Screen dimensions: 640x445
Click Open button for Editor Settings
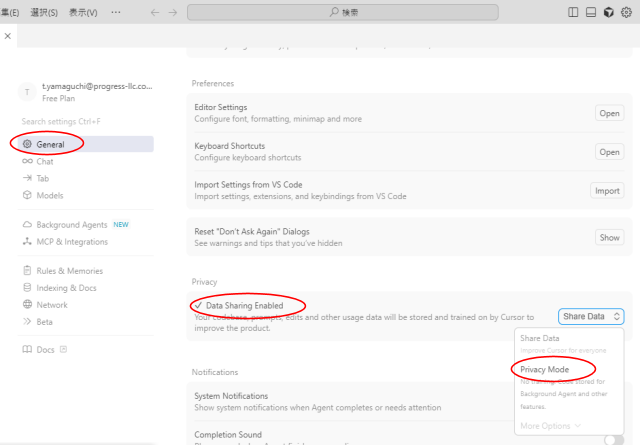(609, 113)
